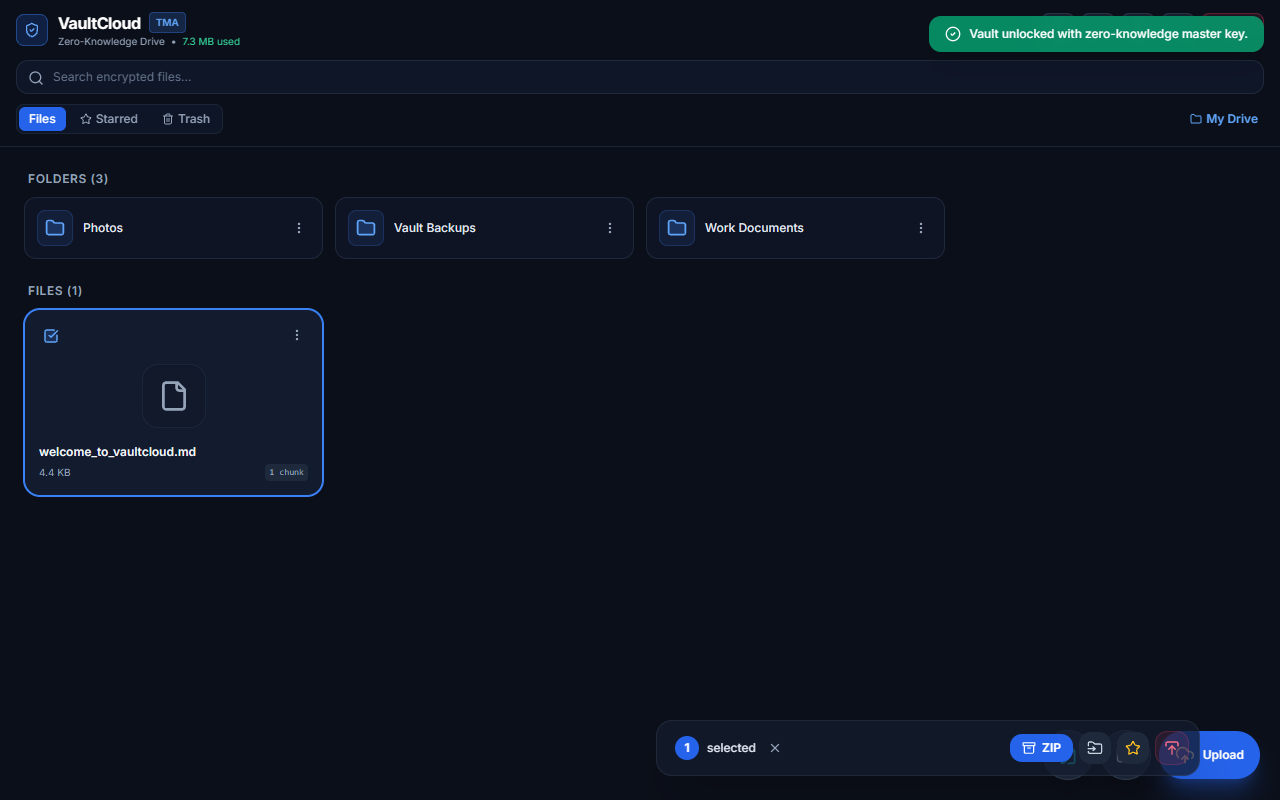The height and width of the screenshot is (800, 1280).
Task: Open the Vault Backups folder icon
Action: [366, 228]
